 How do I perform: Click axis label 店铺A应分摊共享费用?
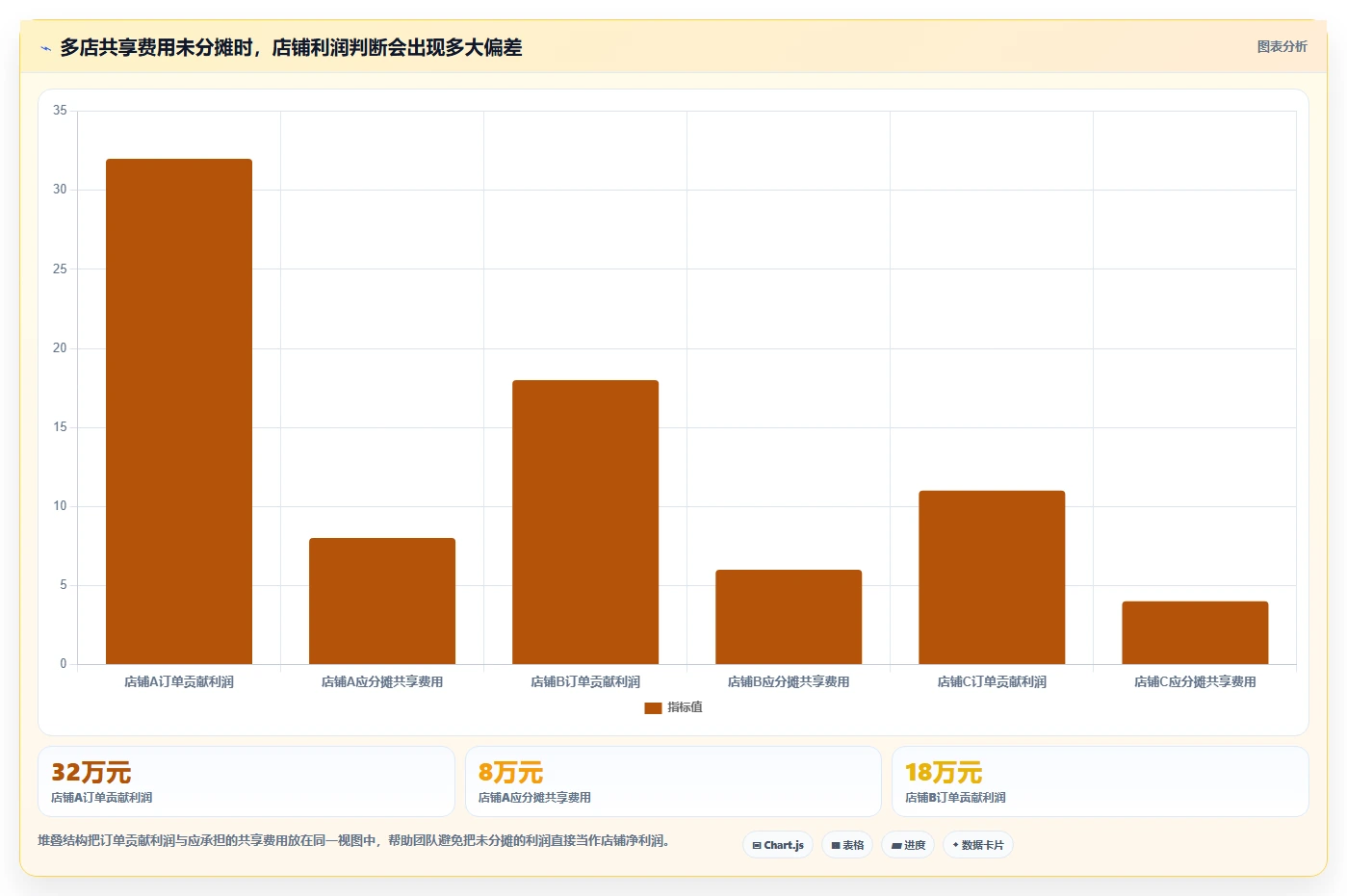pos(382,681)
